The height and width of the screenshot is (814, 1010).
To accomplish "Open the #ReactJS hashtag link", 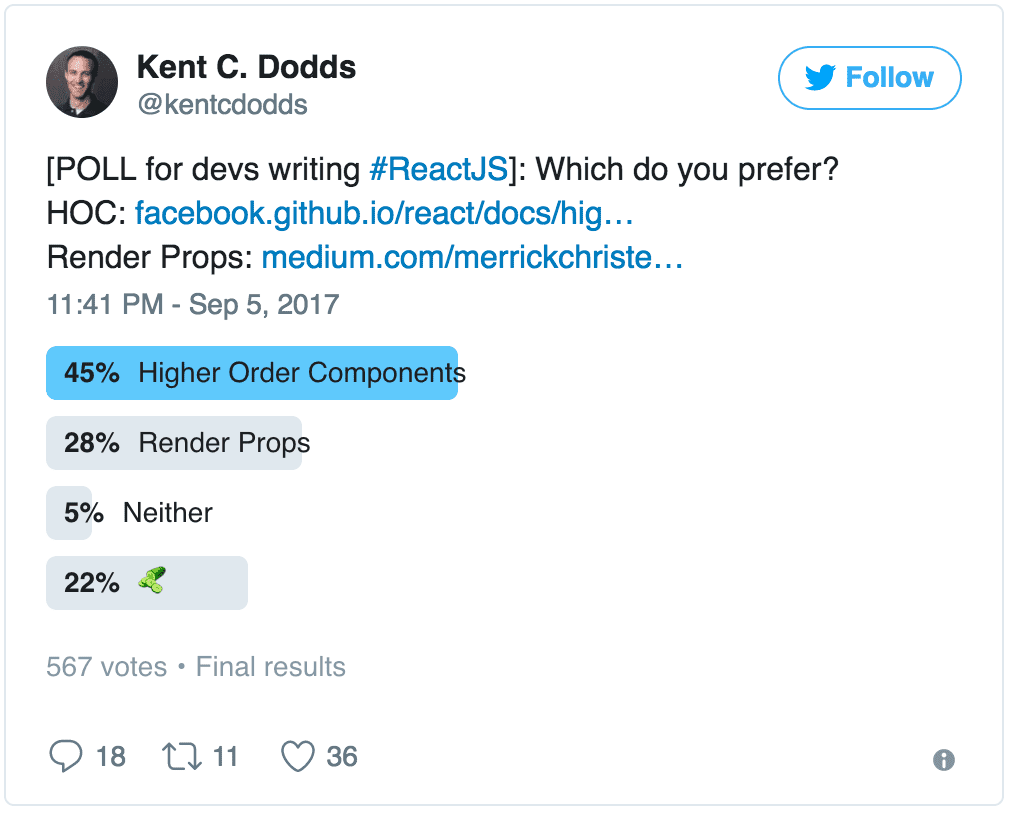I will tap(438, 169).
